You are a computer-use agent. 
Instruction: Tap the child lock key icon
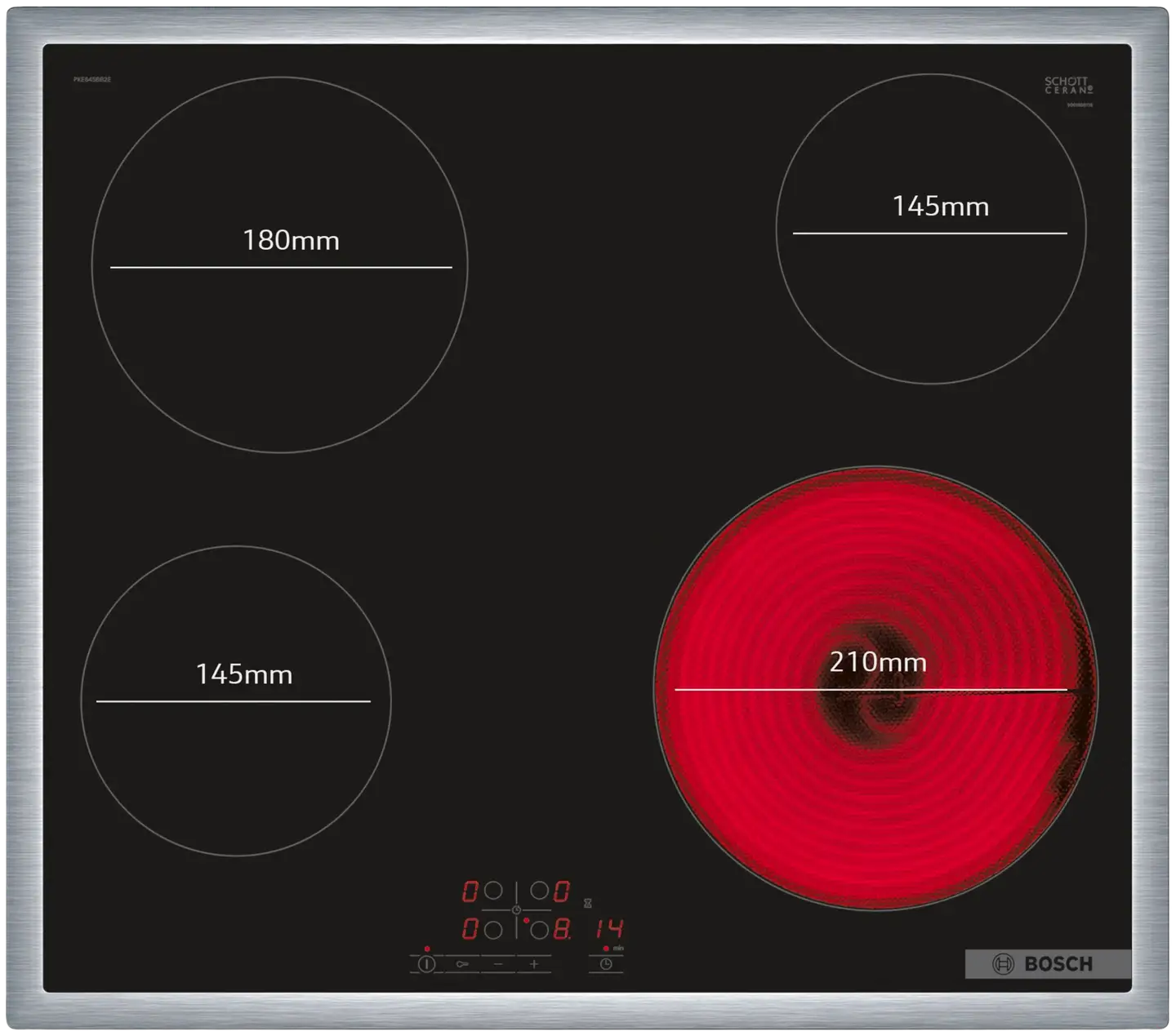[x=462, y=964]
